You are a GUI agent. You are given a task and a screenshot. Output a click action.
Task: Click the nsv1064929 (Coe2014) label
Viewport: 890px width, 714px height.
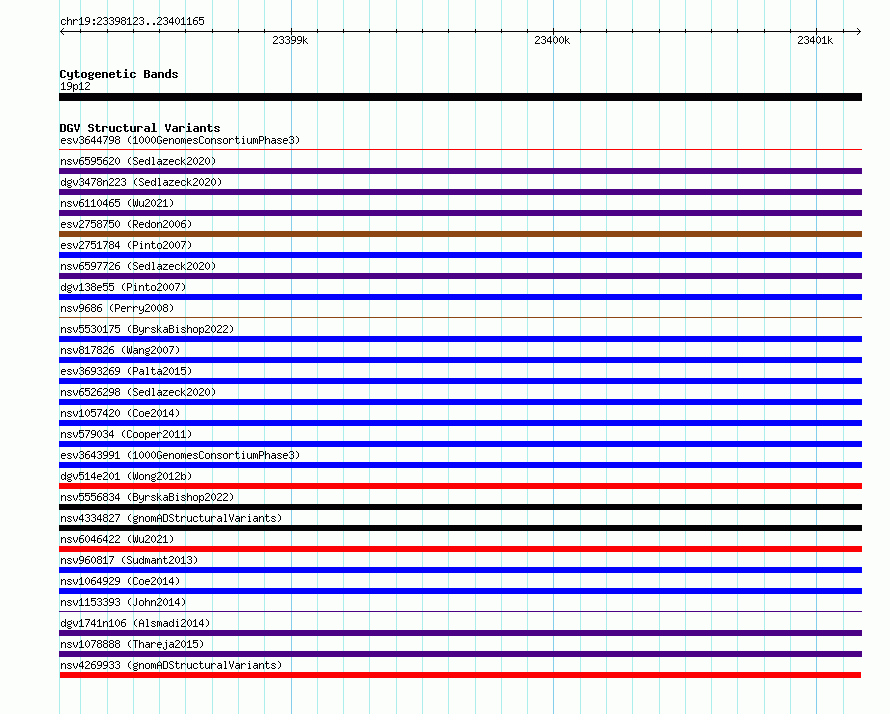[x=120, y=581]
